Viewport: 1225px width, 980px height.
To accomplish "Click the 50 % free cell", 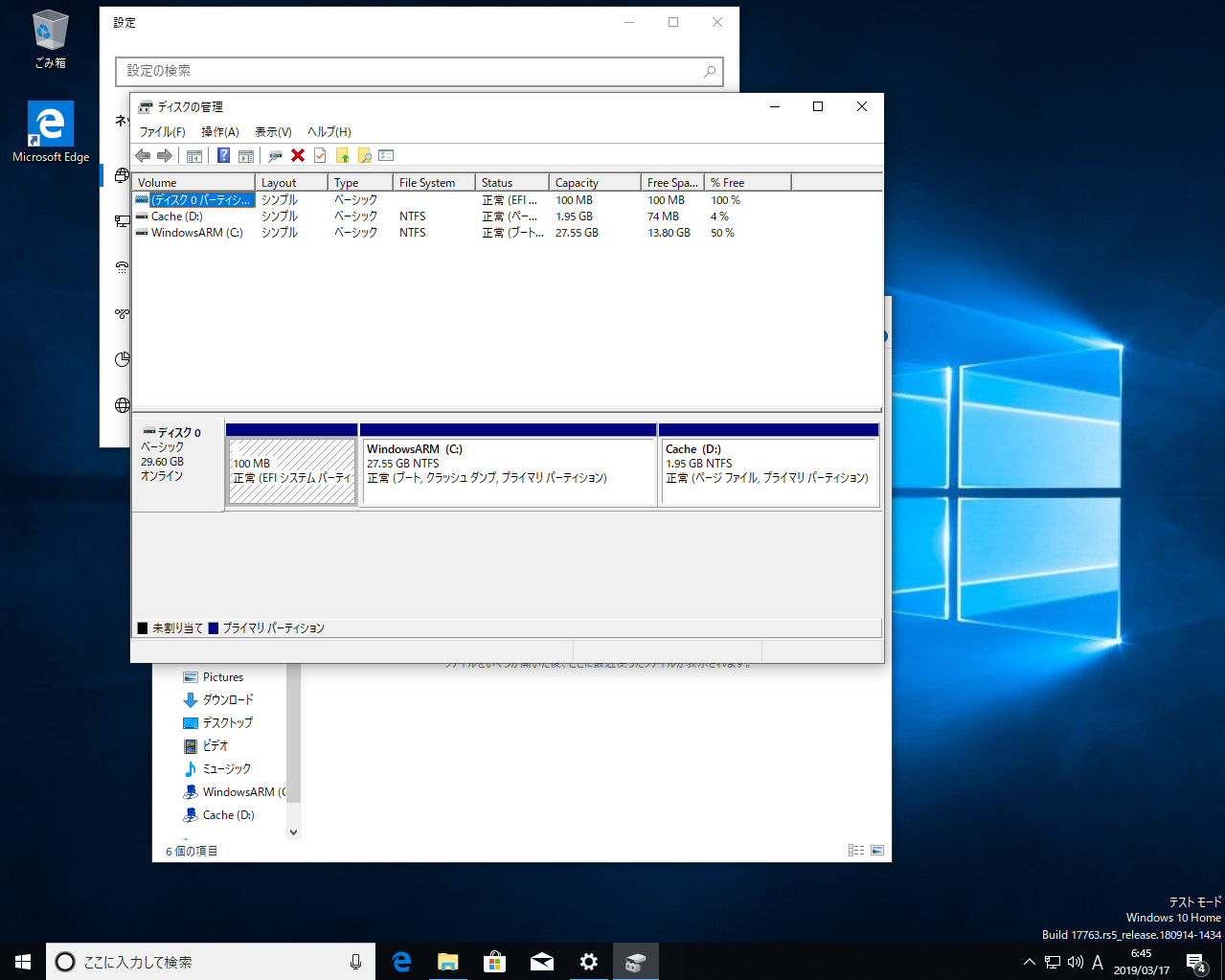I will point(722,233).
